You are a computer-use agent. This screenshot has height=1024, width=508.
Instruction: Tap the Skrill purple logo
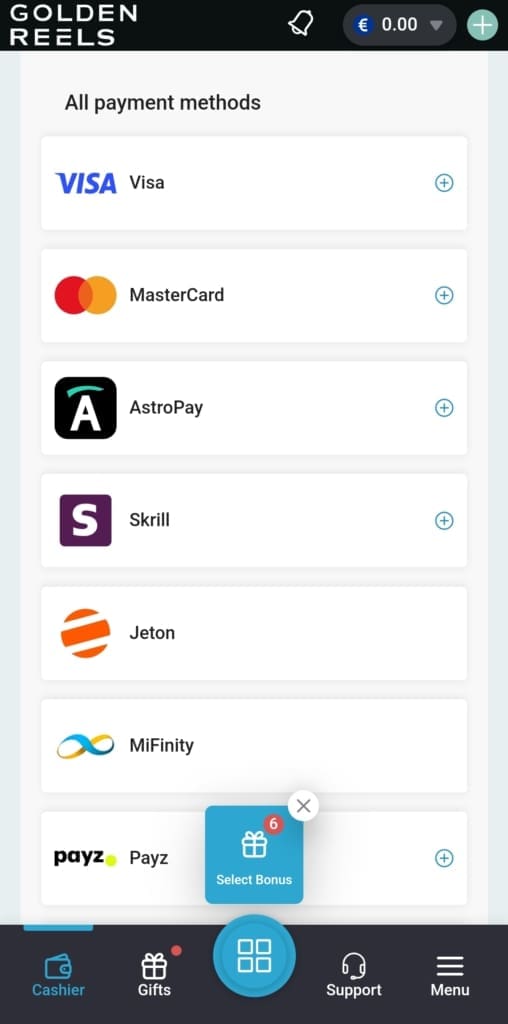86,520
